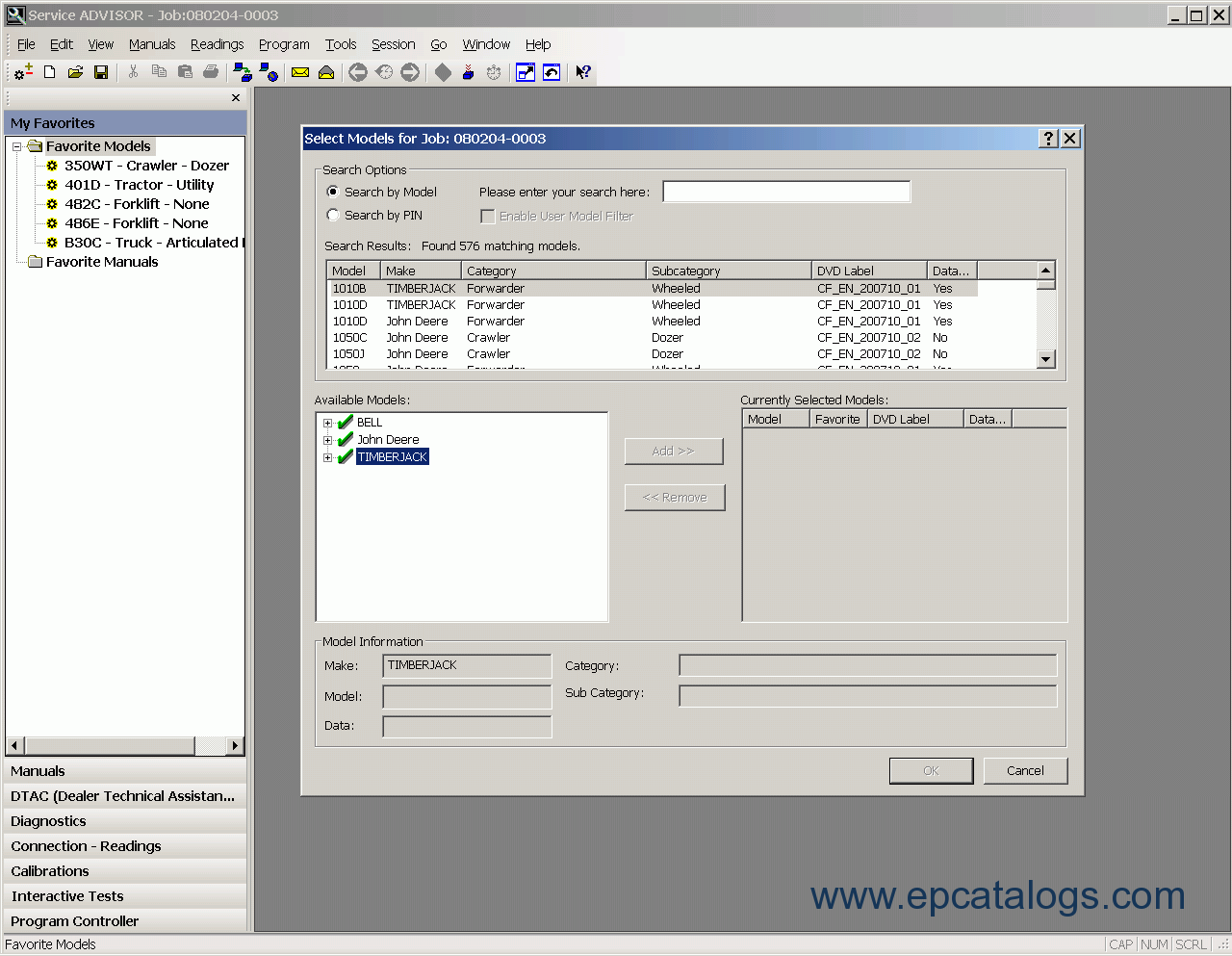Image resolution: width=1232 pixels, height=956 pixels.
Task: Click the search results scrollbar up arrow
Action: 1046,271
